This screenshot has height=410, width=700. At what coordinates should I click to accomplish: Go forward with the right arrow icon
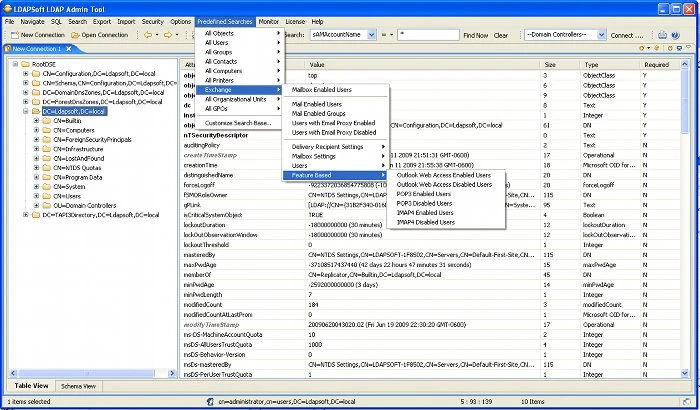tap(168, 35)
